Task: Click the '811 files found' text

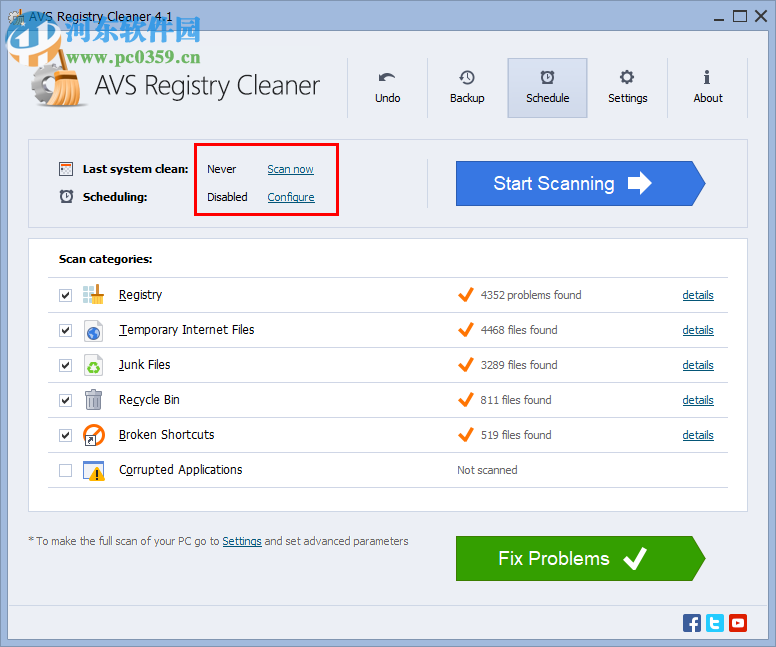Action: [x=516, y=400]
